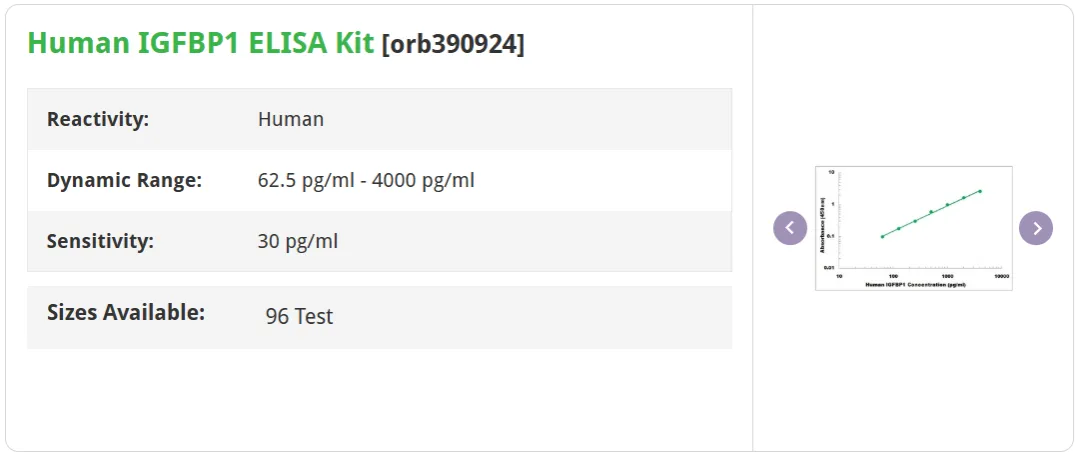Click the next image arrow button
The image size is (1080, 458).
(x=1036, y=228)
